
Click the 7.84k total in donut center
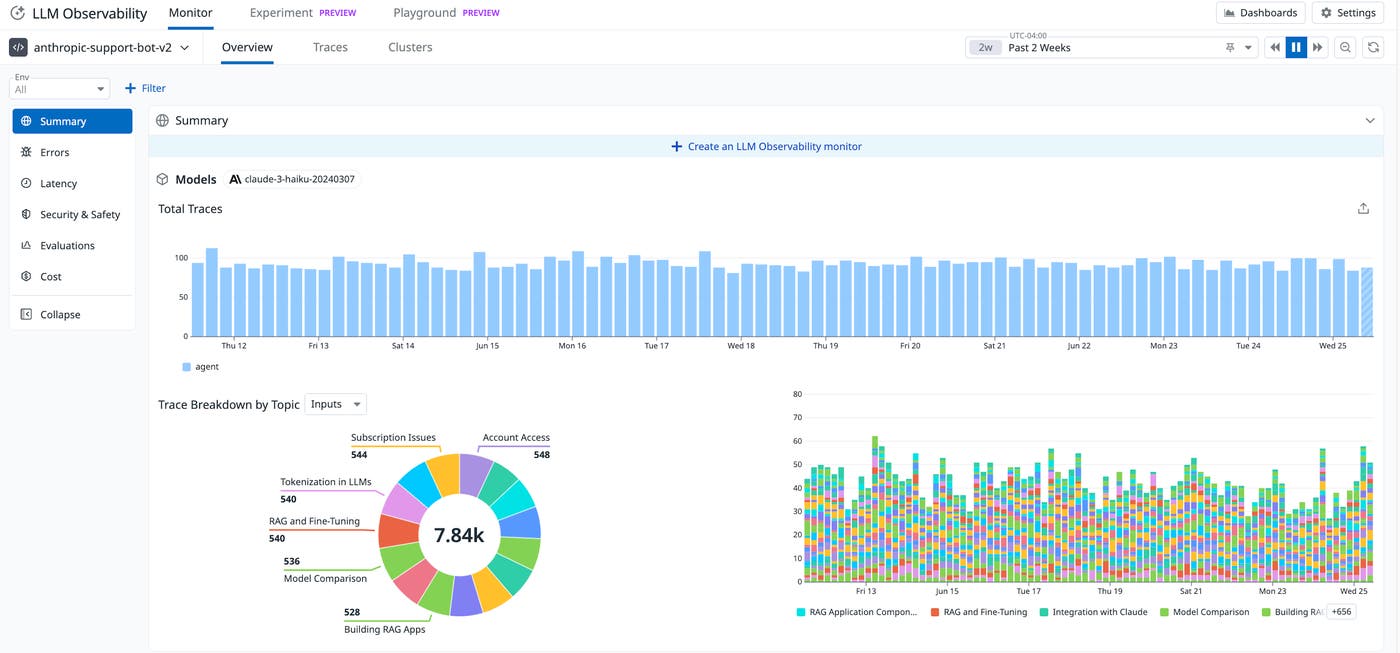coord(459,535)
